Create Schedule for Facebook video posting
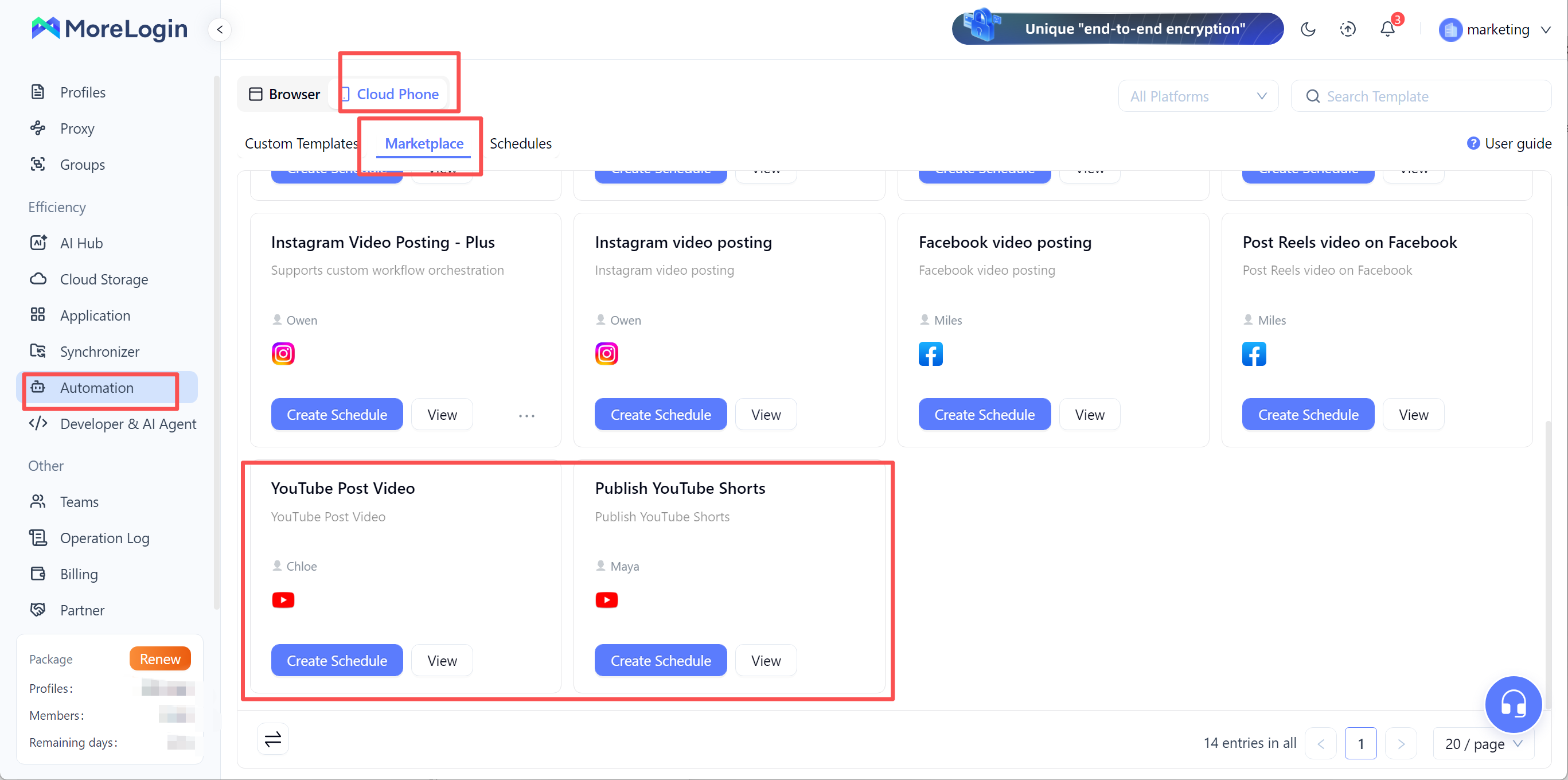The height and width of the screenshot is (780, 1568). coord(984,415)
